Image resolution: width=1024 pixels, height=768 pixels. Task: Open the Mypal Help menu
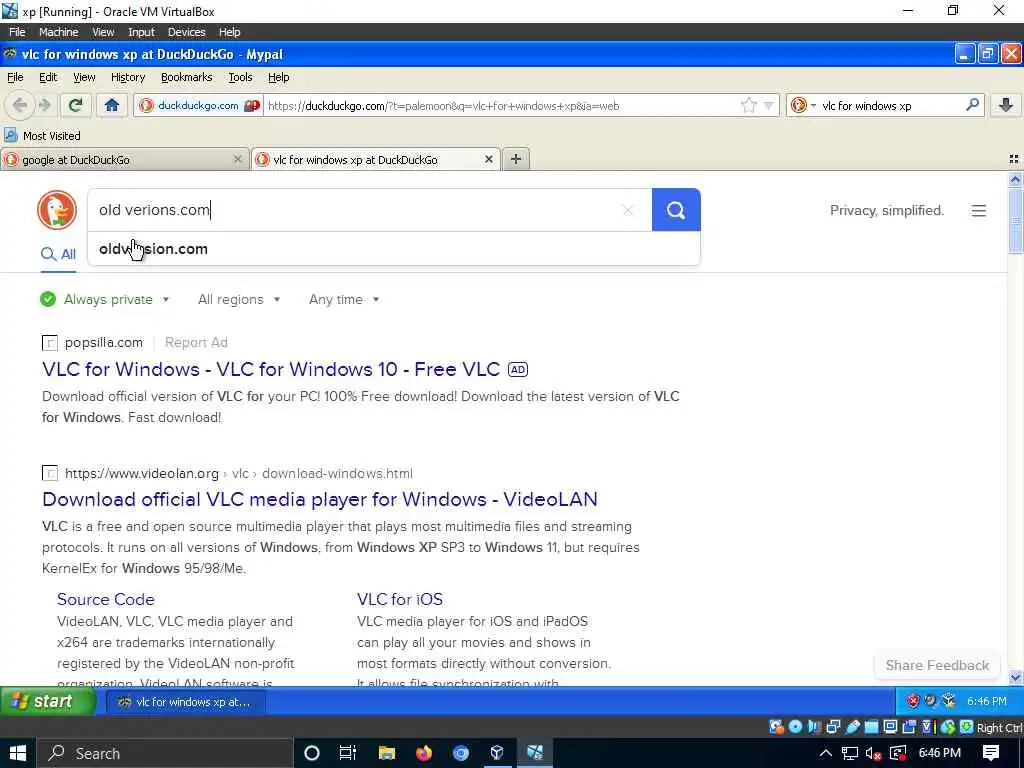pyautogui.click(x=278, y=77)
